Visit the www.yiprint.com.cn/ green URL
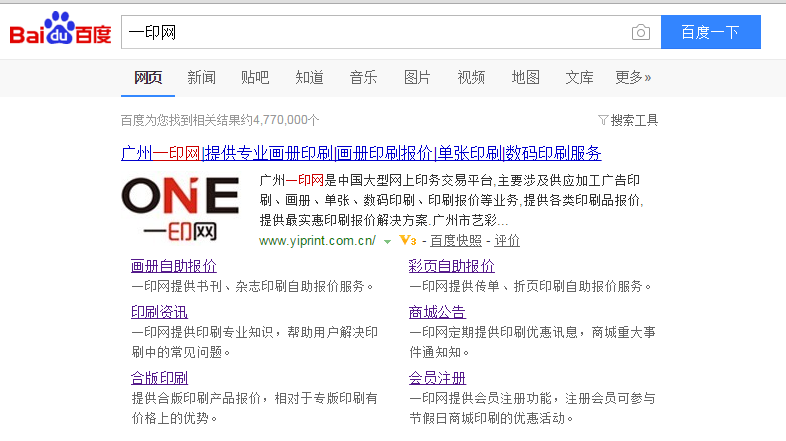The height and width of the screenshot is (441, 786). (317, 241)
